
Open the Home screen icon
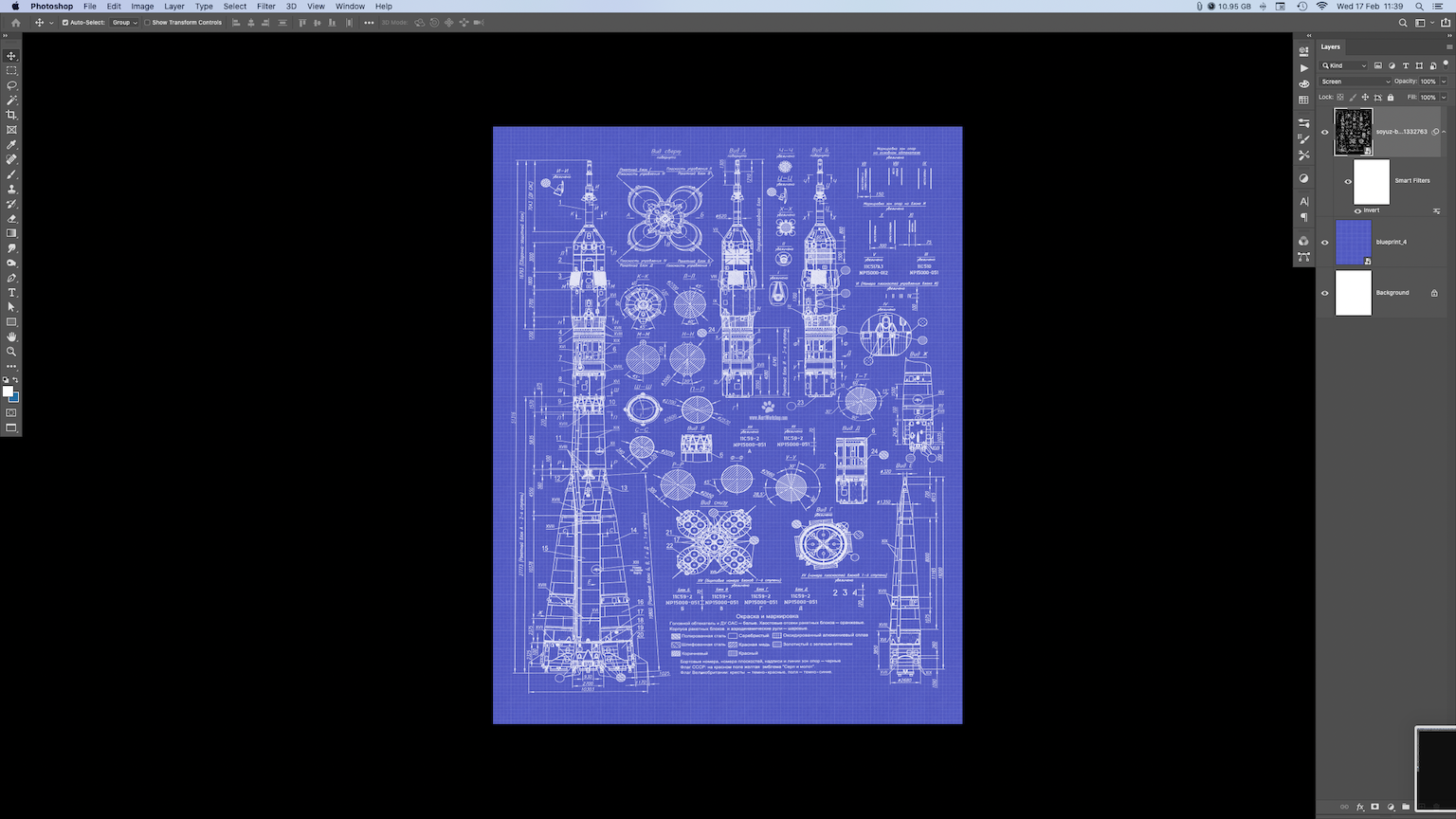pyautogui.click(x=15, y=23)
